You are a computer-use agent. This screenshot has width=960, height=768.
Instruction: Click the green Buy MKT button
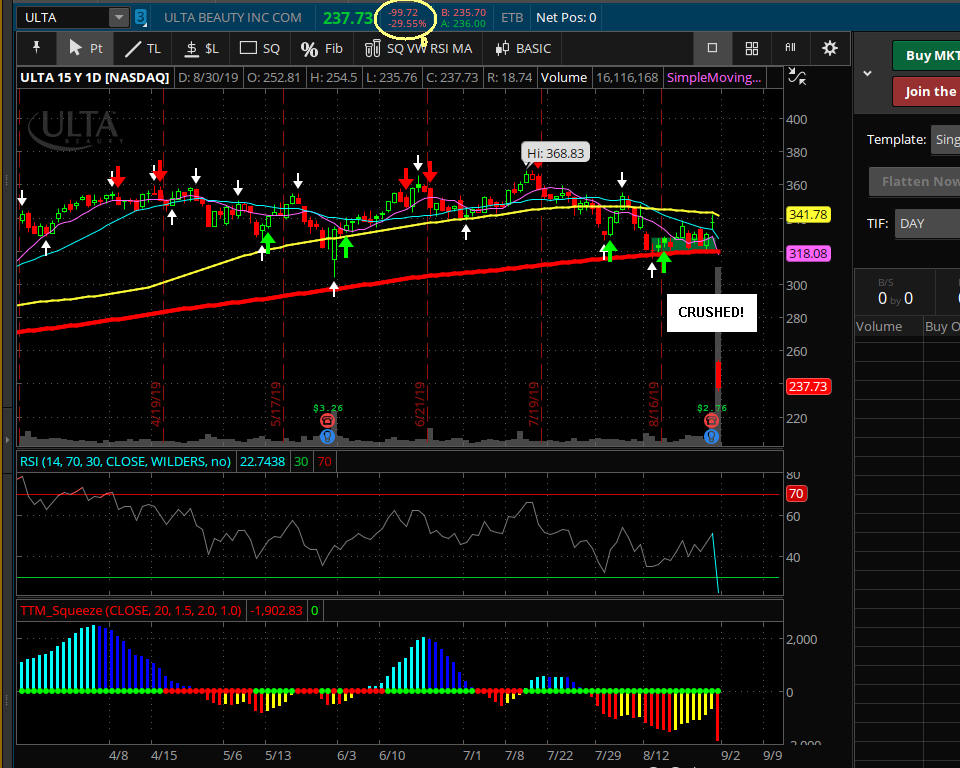tap(926, 56)
